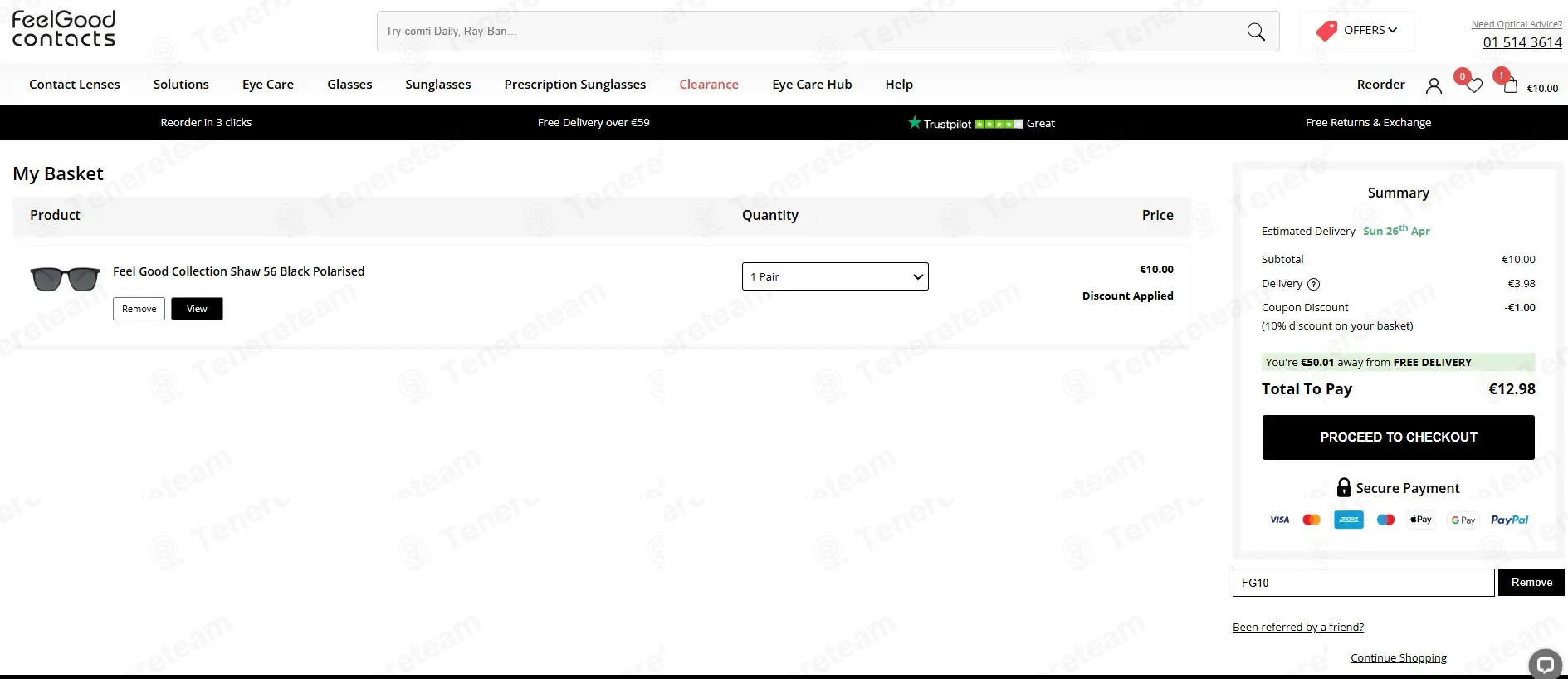Open the shopping basket icon
This screenshot has height=679, width=1568.
1511,85
